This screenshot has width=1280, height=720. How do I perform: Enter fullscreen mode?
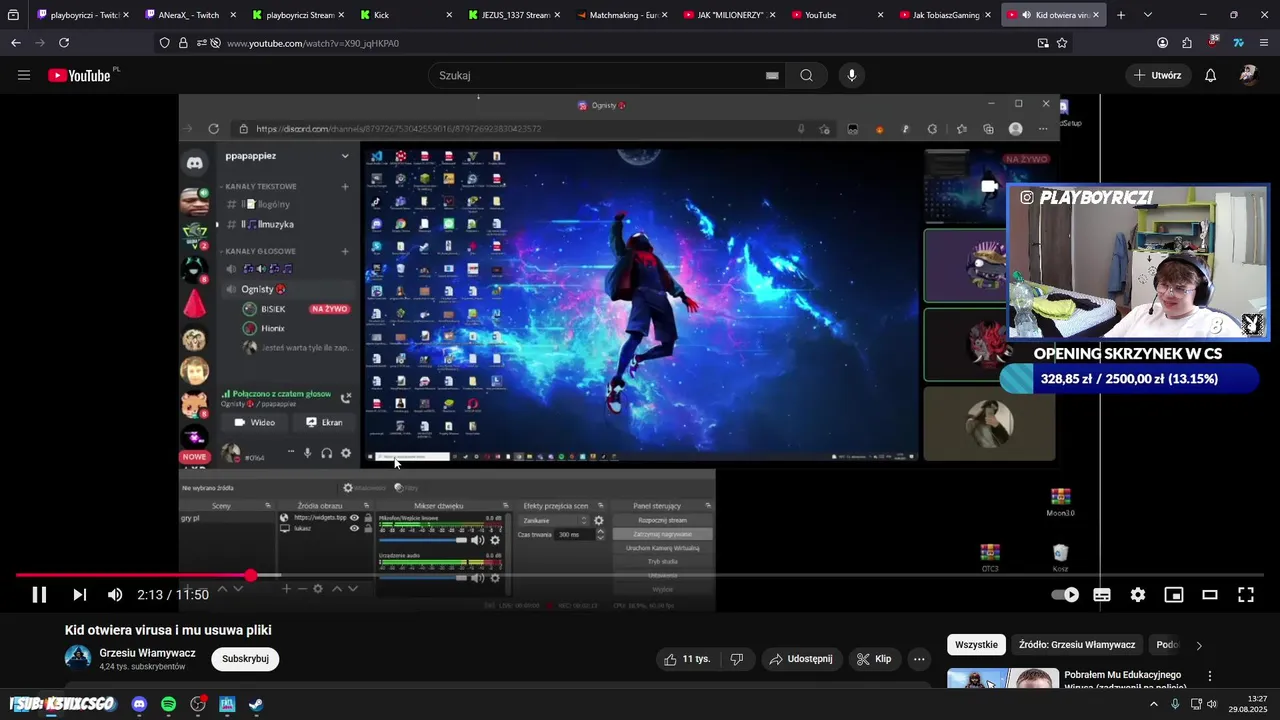(1246, 595)
